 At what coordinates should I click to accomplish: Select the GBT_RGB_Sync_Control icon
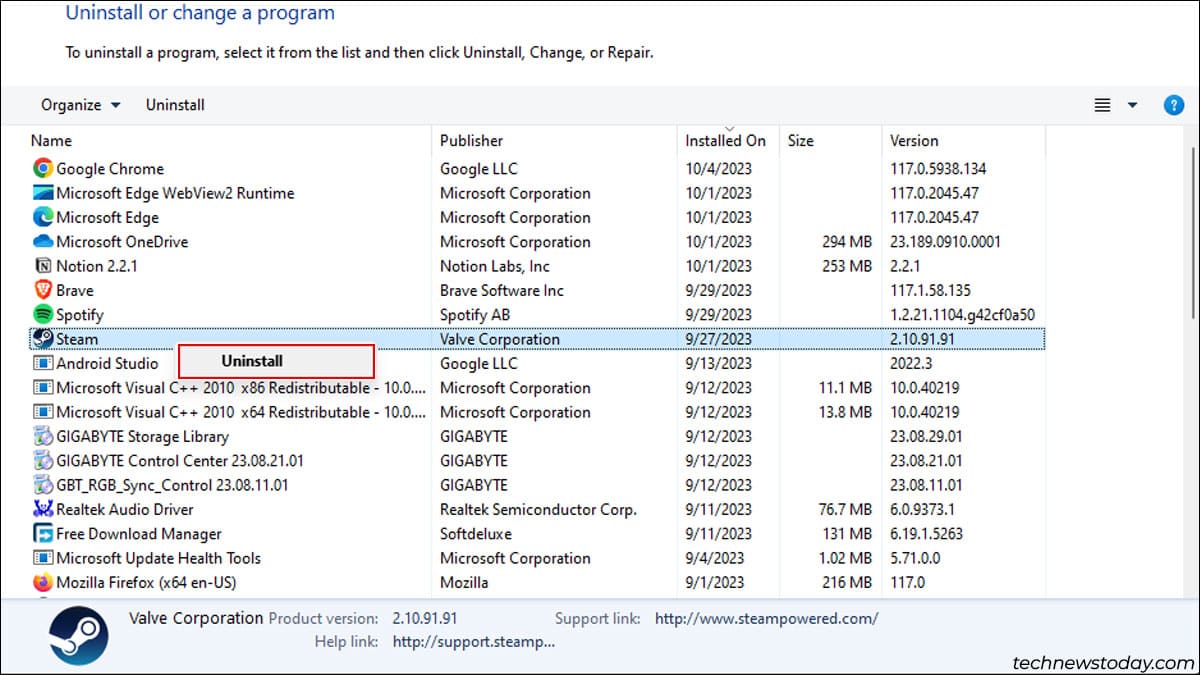coord(43,485)
